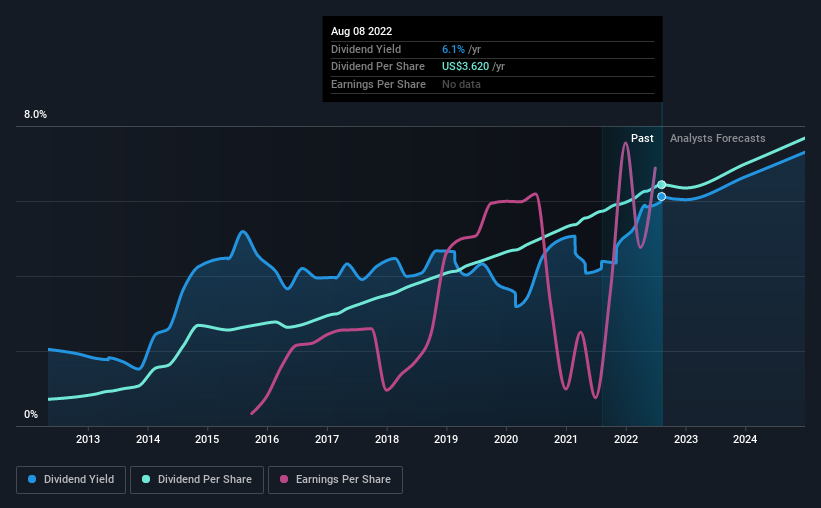
Task: Click the 6.1% dividend yield tooltip value
Action: [x=453, y=49]
